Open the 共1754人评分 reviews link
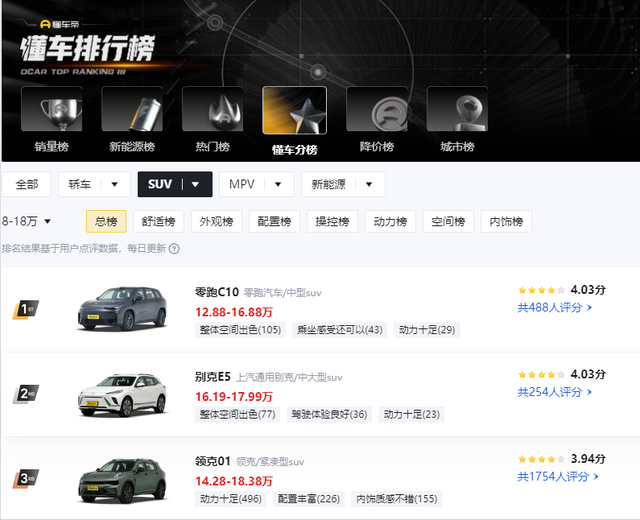The height and width of the screenshot is (520, 640). [558, 477]
